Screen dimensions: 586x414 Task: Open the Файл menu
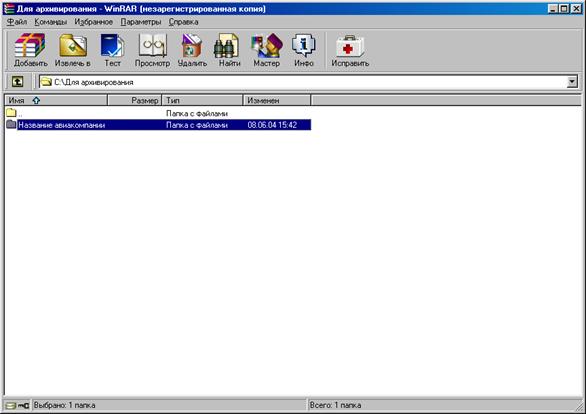point(17,22)
